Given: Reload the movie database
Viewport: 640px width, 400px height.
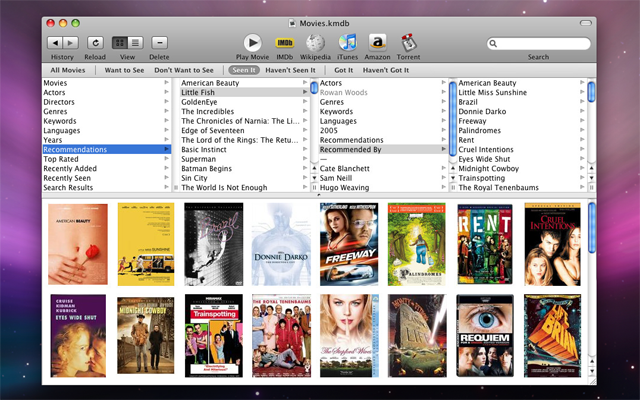Looking at the screenshot, I should coord(95,43).
